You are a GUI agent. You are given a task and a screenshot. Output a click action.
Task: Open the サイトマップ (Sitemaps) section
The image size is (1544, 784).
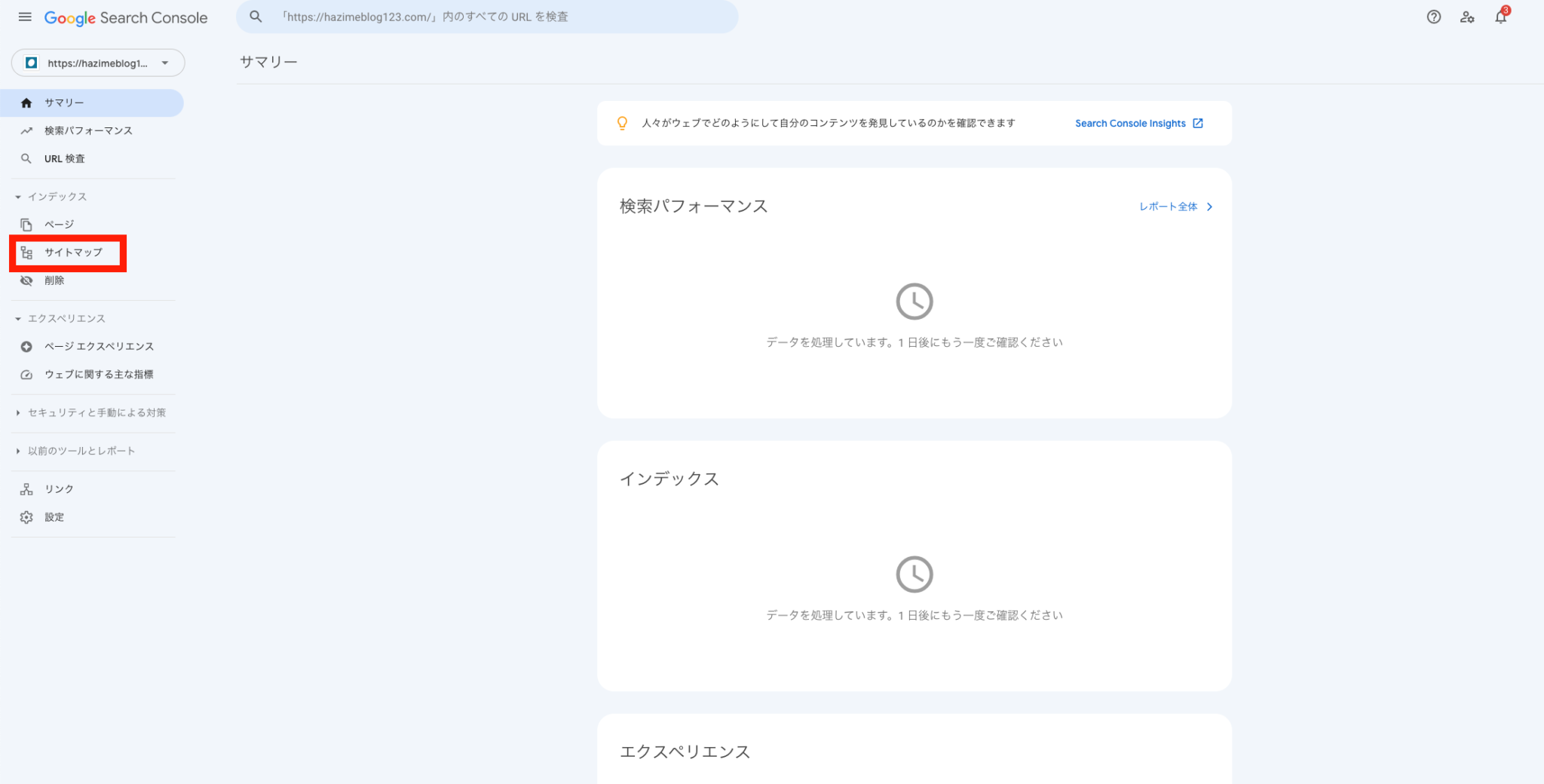(73, 253)
